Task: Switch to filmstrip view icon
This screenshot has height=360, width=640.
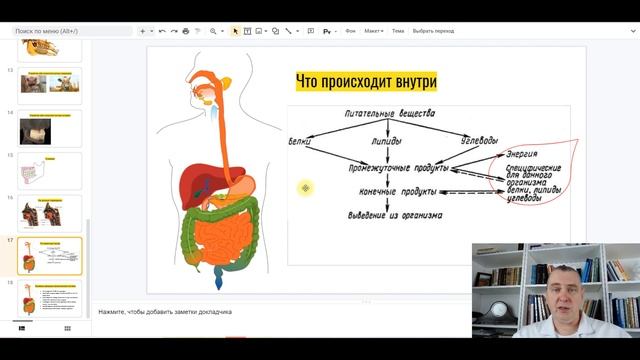Action: pos(22,328)
